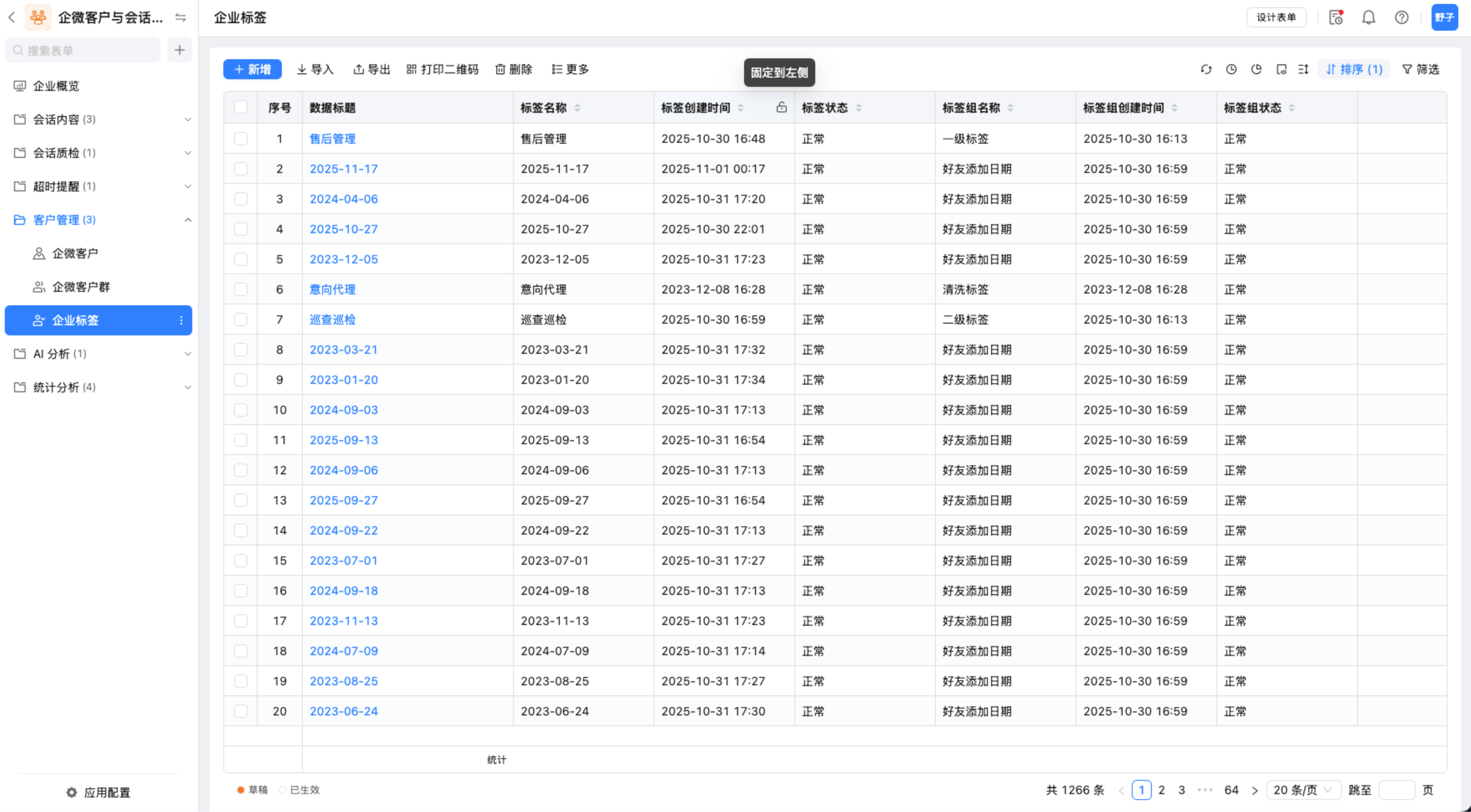
Task: Expand the 会话内容 folder
Action: coord(187,119)
